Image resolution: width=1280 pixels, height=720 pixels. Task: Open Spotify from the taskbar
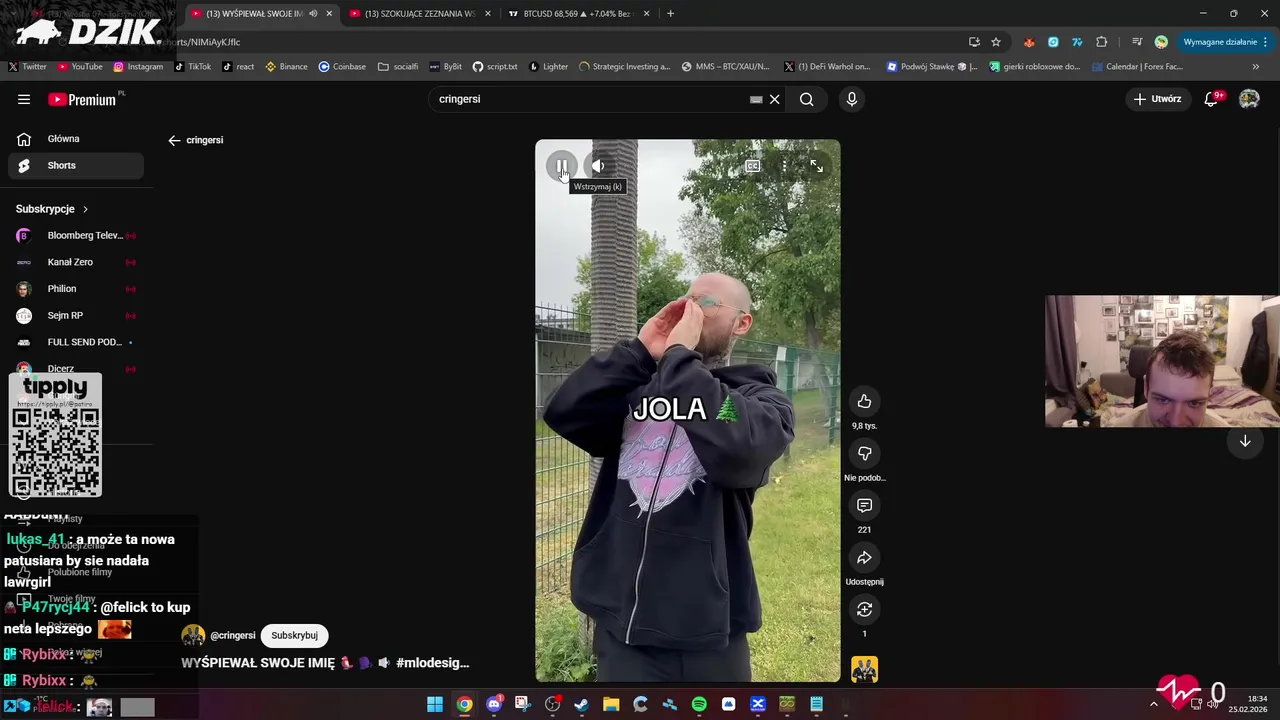699,704
